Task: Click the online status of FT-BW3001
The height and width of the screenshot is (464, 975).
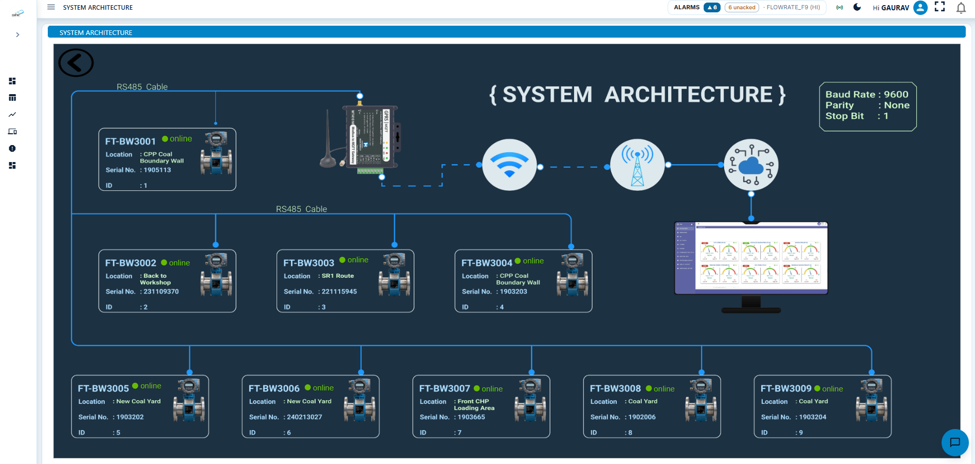Action: tap(177, 139)
